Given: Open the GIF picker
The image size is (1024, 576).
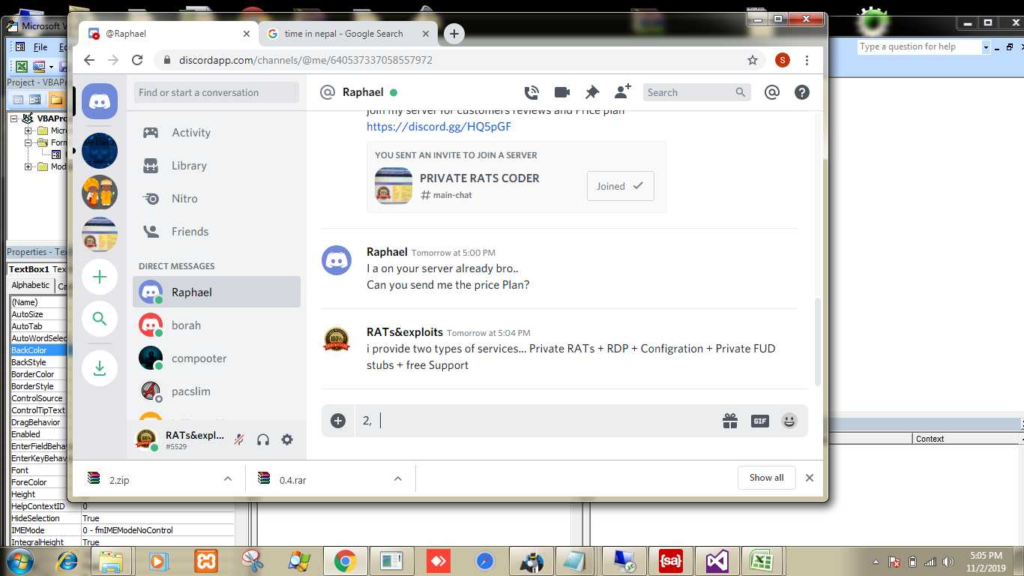Looking at the screenshot, I should click(760, 421).
